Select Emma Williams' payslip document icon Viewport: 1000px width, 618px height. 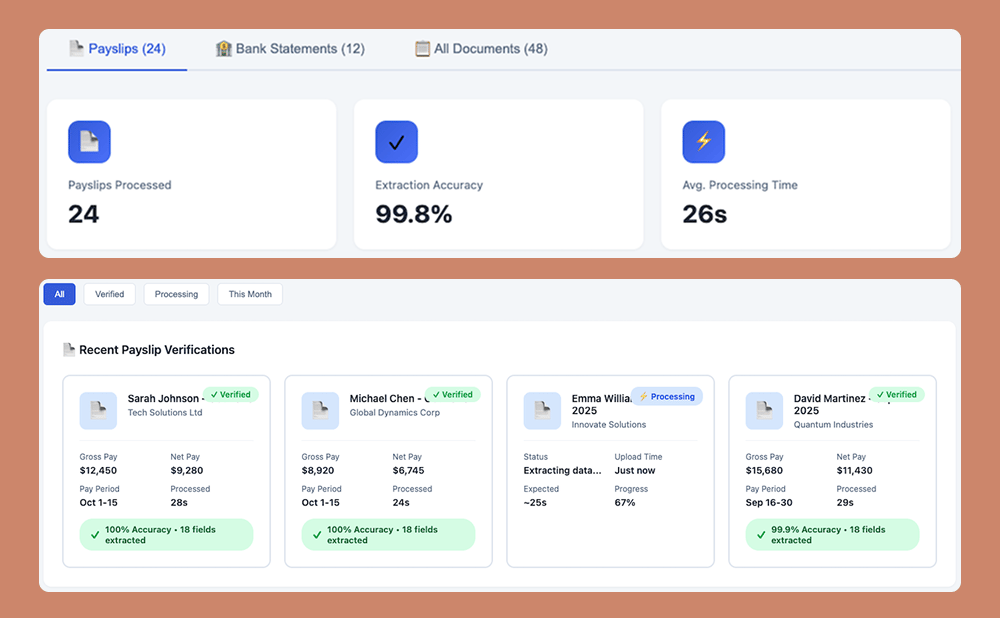click(542, 409)
